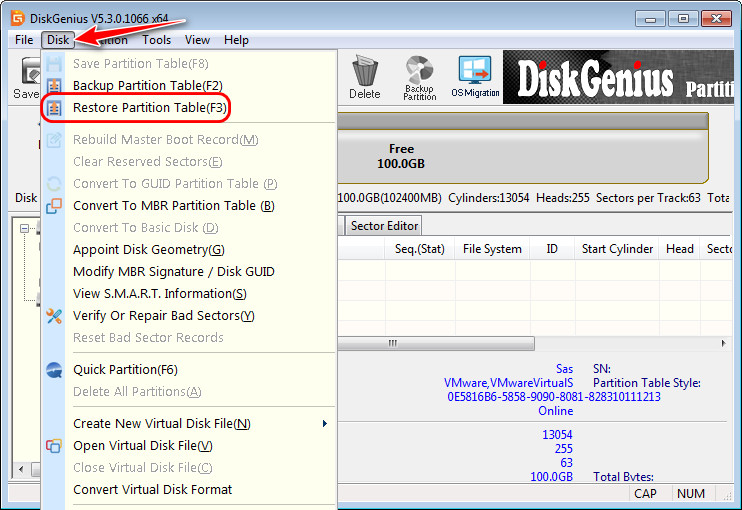The image size is (742, 510).
Task: Click the Open Virtual Disk File icon
Action: 54,446
